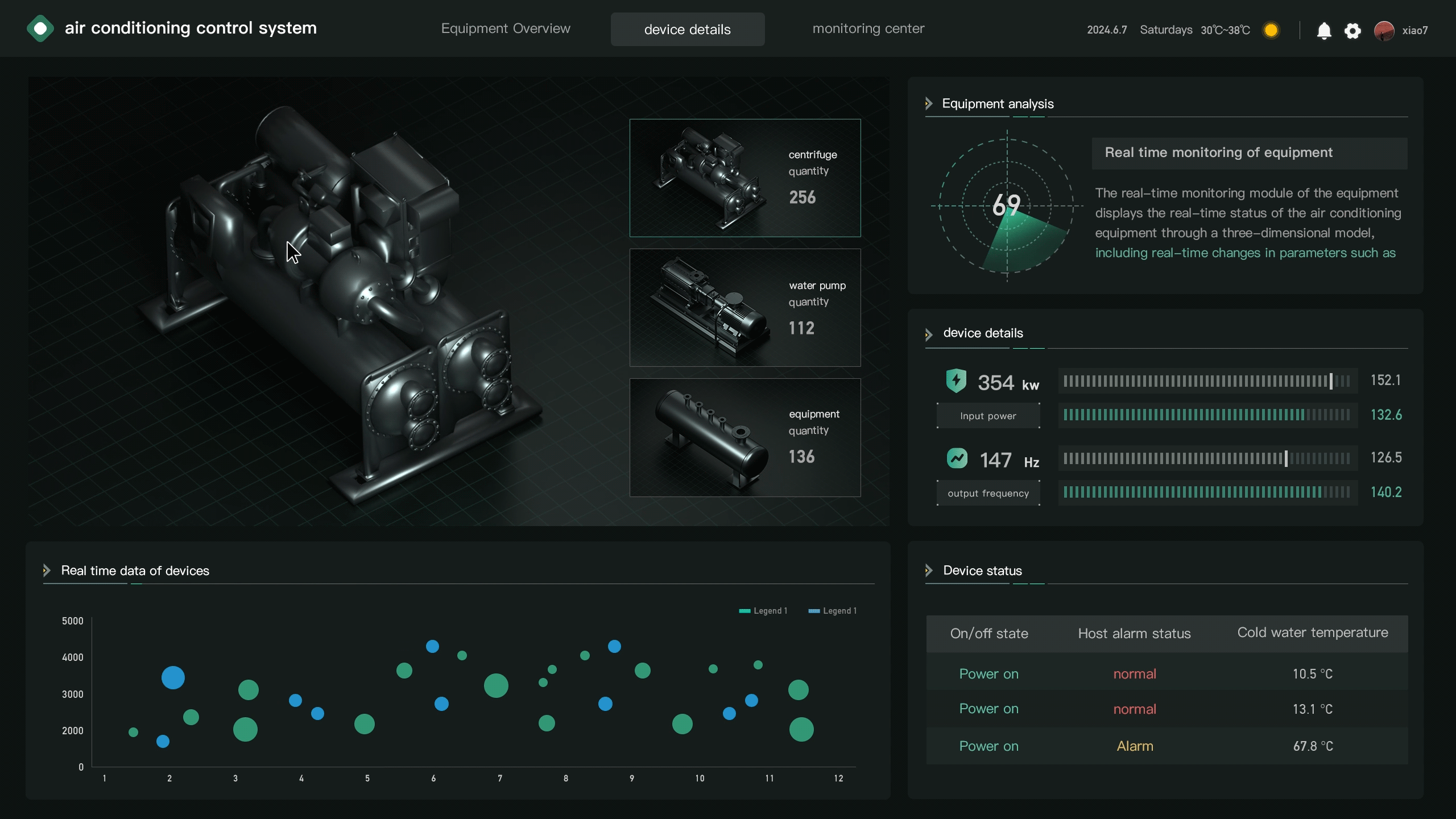This screenshot has width=1456, height=819.
Task: Click the On/off state column header
Action: click(x=989, y=634)
